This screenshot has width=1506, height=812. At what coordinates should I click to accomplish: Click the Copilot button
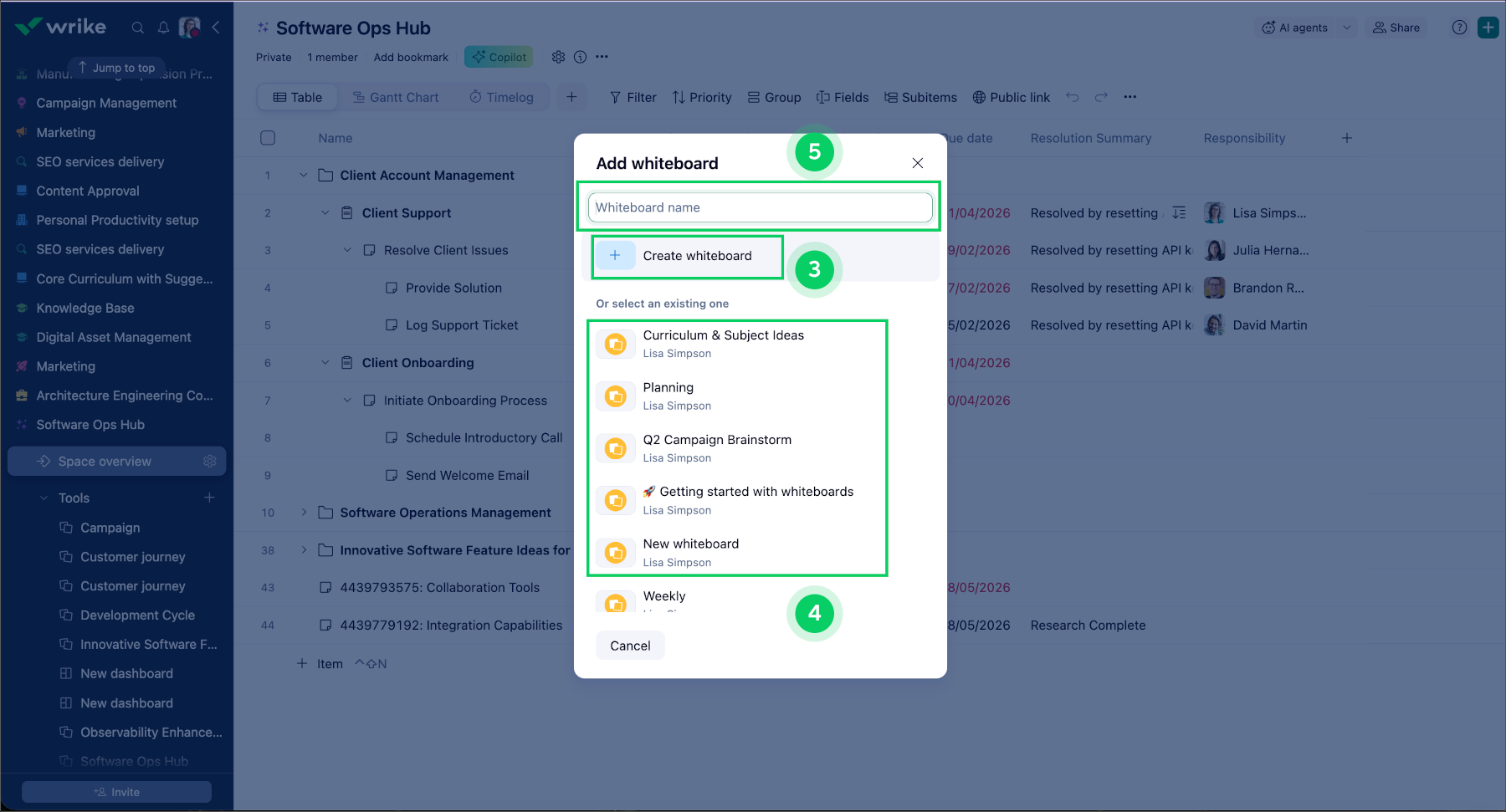coord(499,57)
